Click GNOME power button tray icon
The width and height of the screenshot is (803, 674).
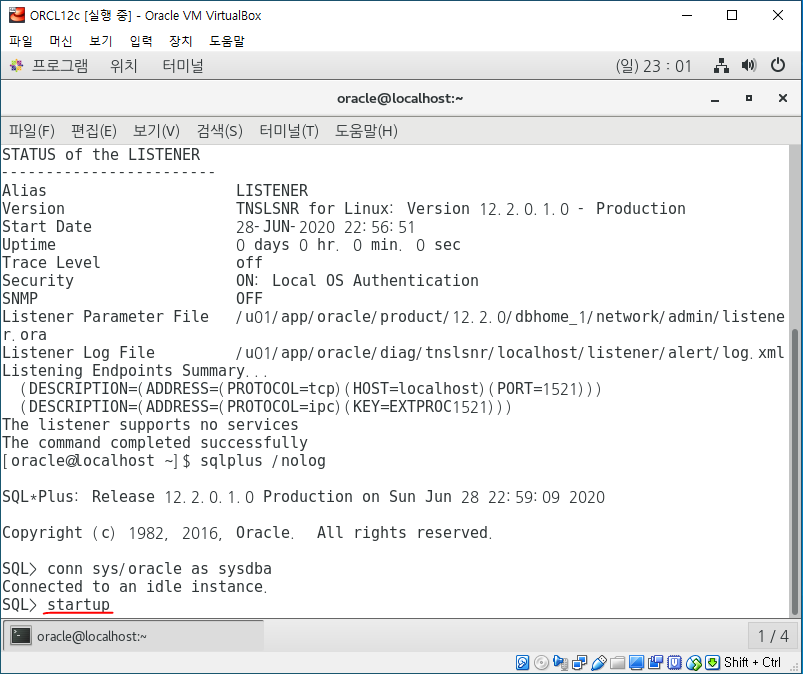pyautogui.click(x=777, y=66)
